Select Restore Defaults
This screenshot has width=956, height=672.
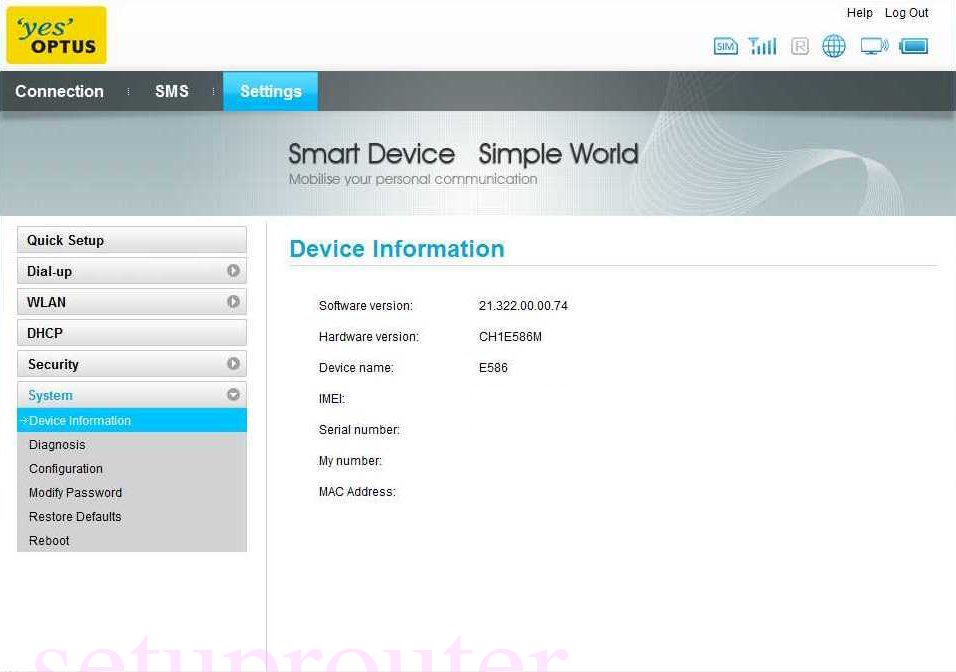[x=75, y=516]
